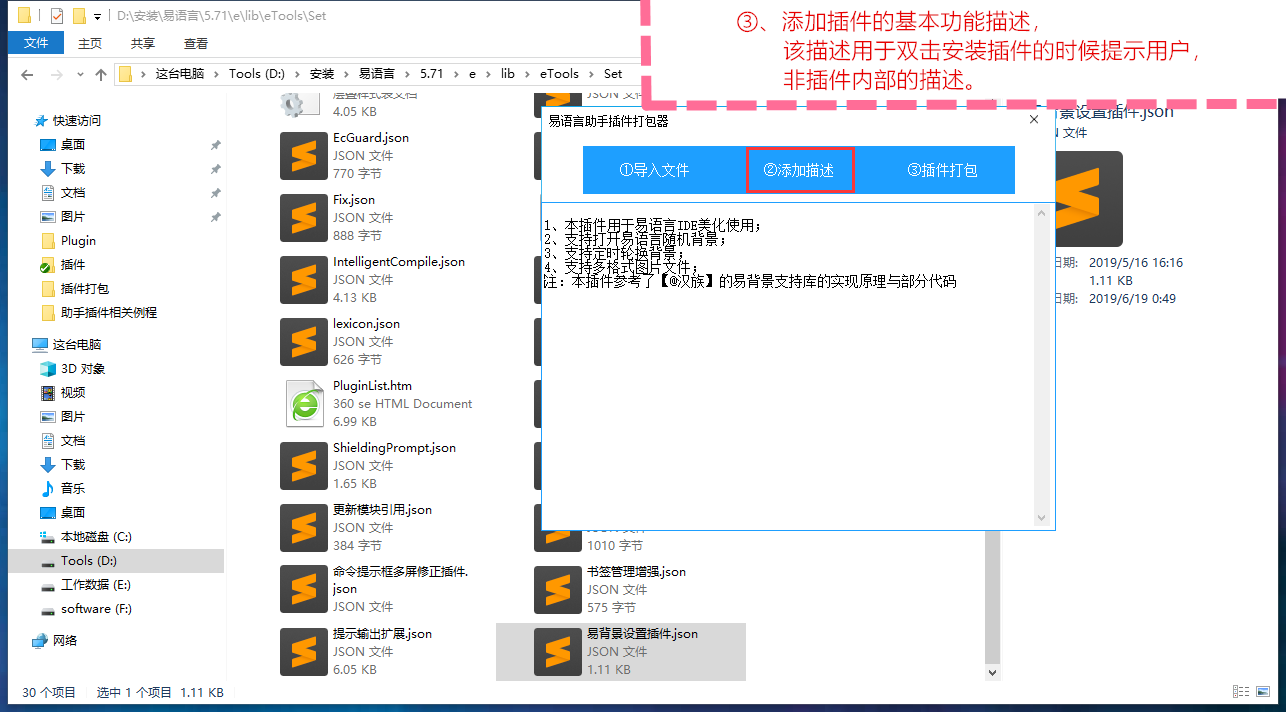Screen dimensions: 1286x712
Task: Click the 音乐 music folder icon in sidebar
Action: coord(48,488)
